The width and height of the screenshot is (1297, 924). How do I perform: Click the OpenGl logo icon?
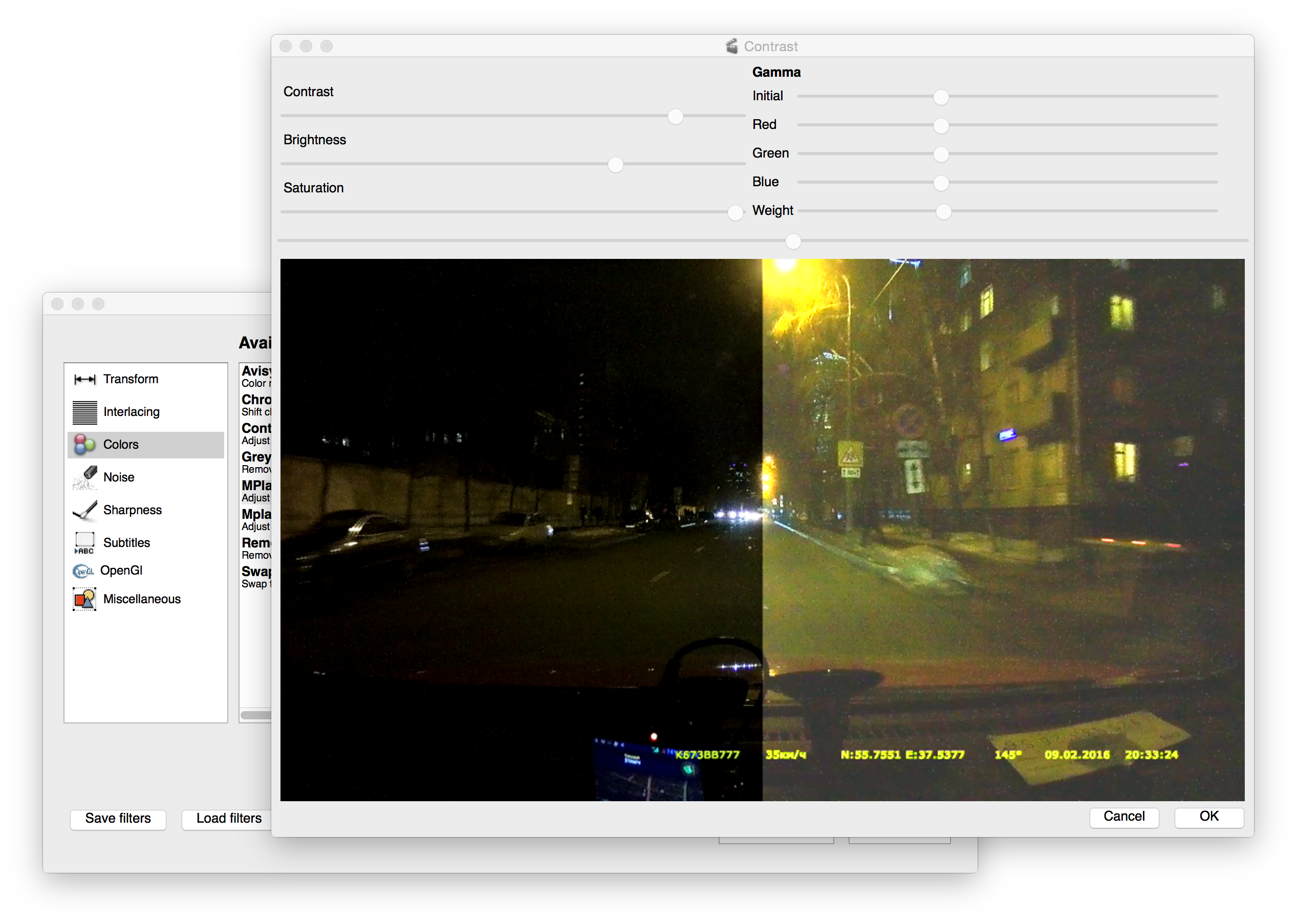pos(83,570)
